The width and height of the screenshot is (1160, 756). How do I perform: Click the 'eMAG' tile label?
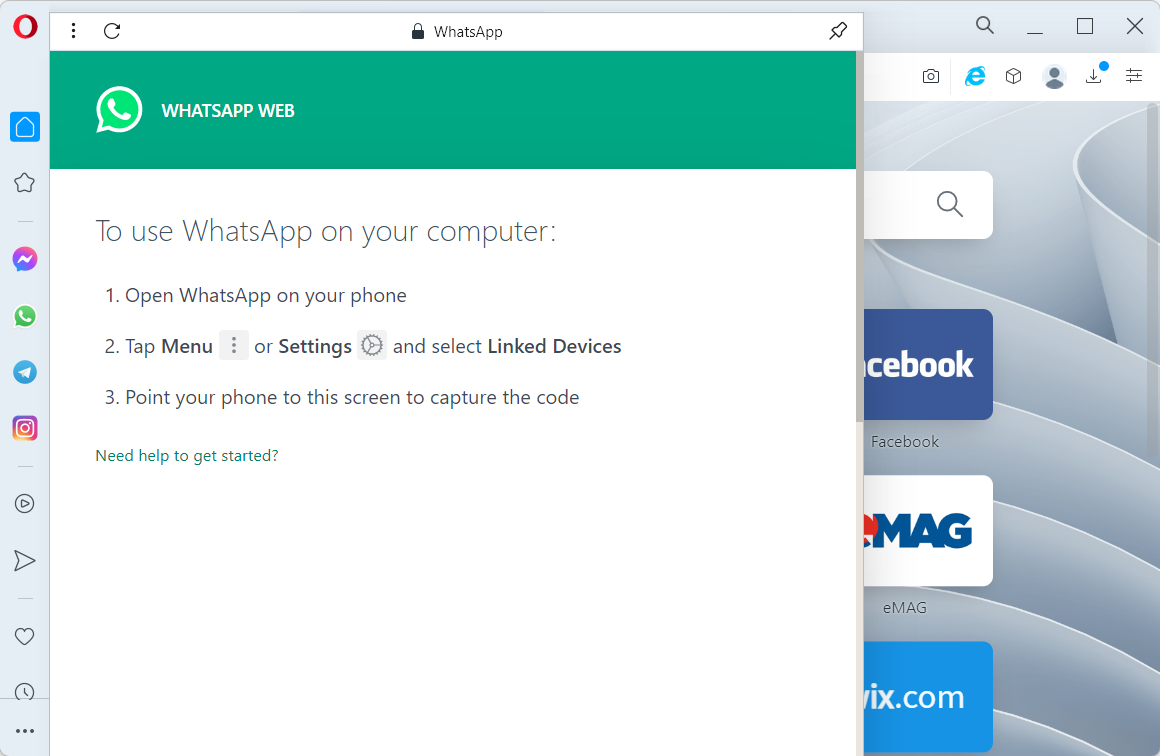905,608
